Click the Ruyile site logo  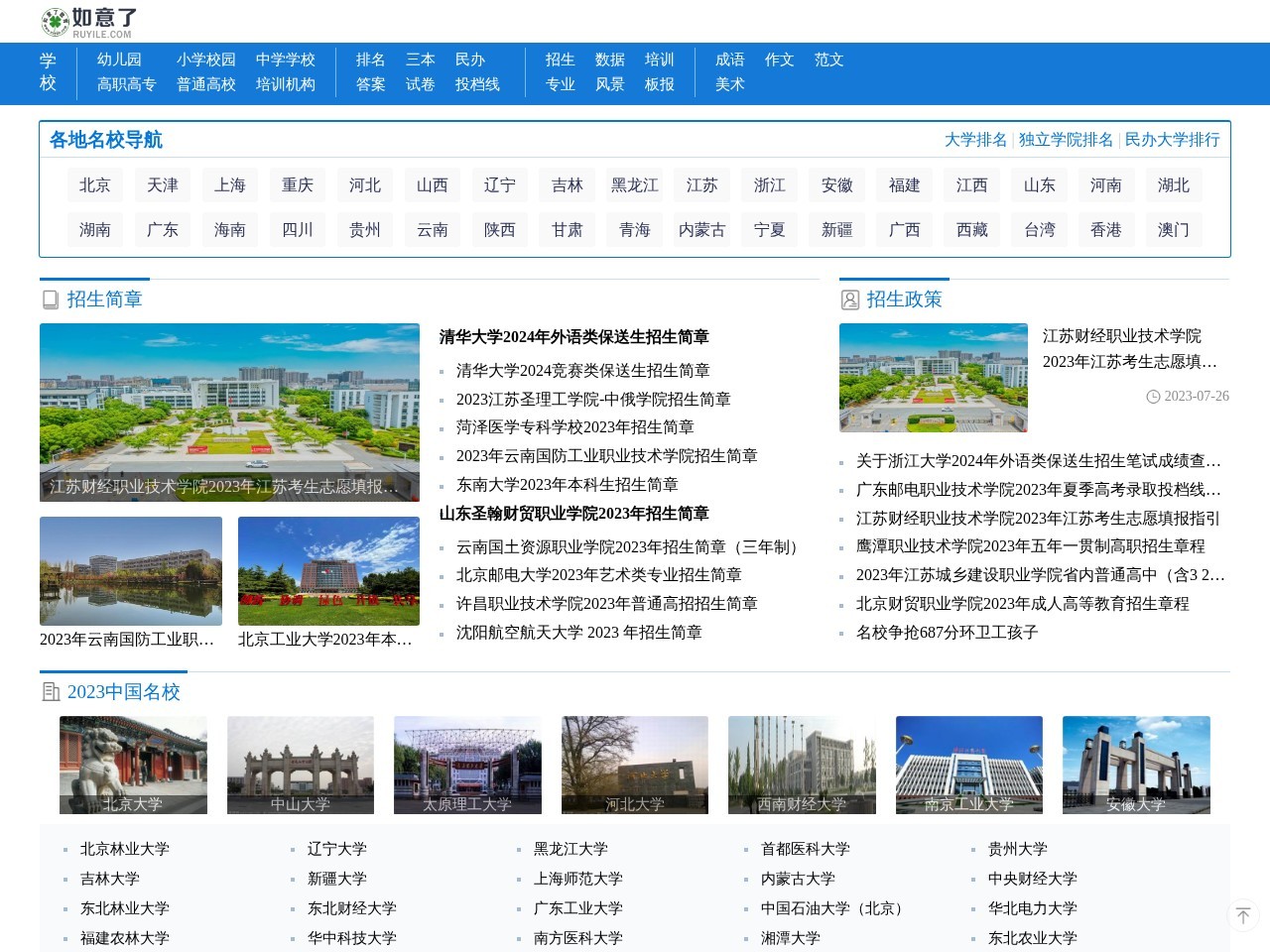89,22
